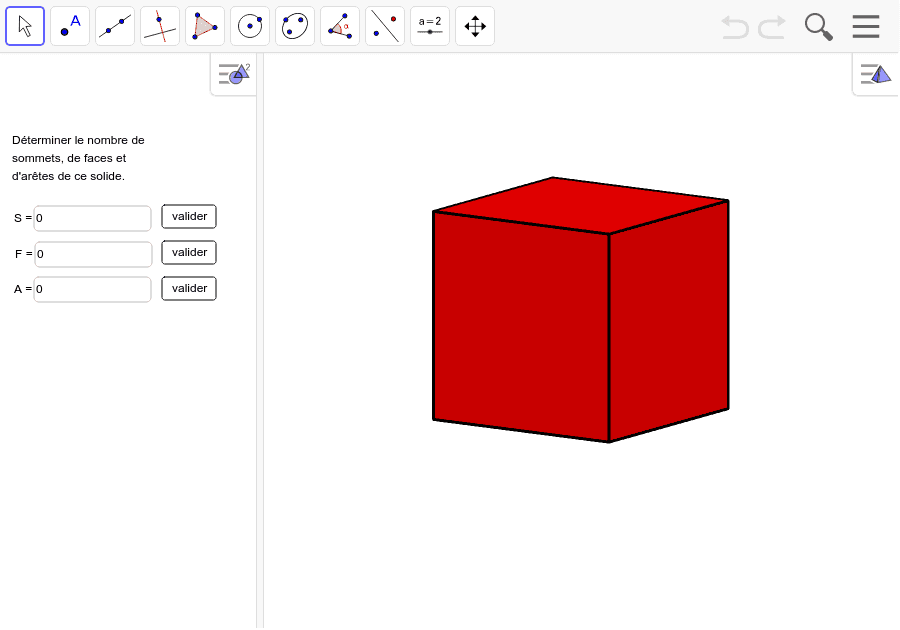Select the Move arrow tool

pos(24,25)
